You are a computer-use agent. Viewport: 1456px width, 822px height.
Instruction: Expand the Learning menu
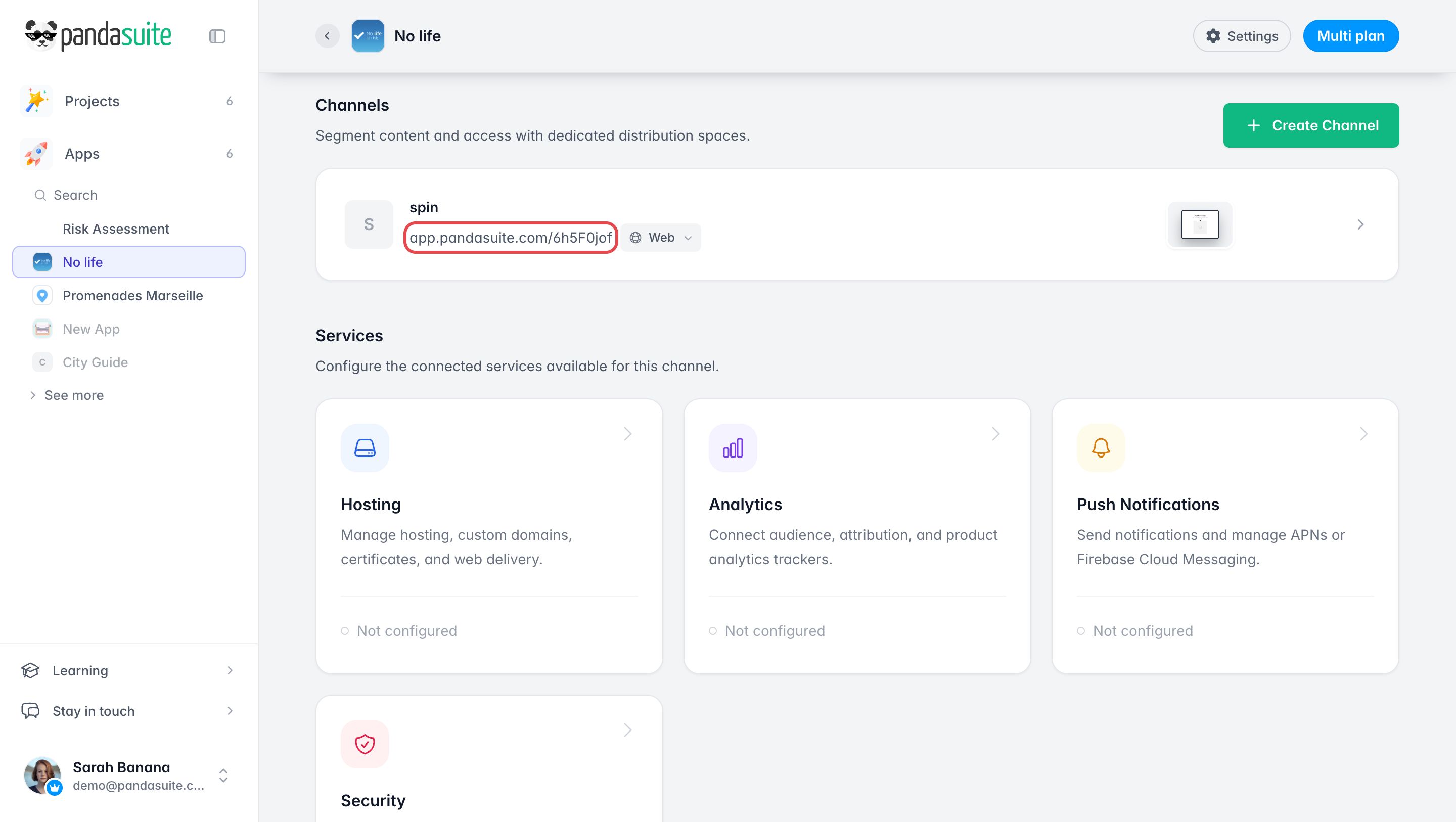(x=128, y=670)
